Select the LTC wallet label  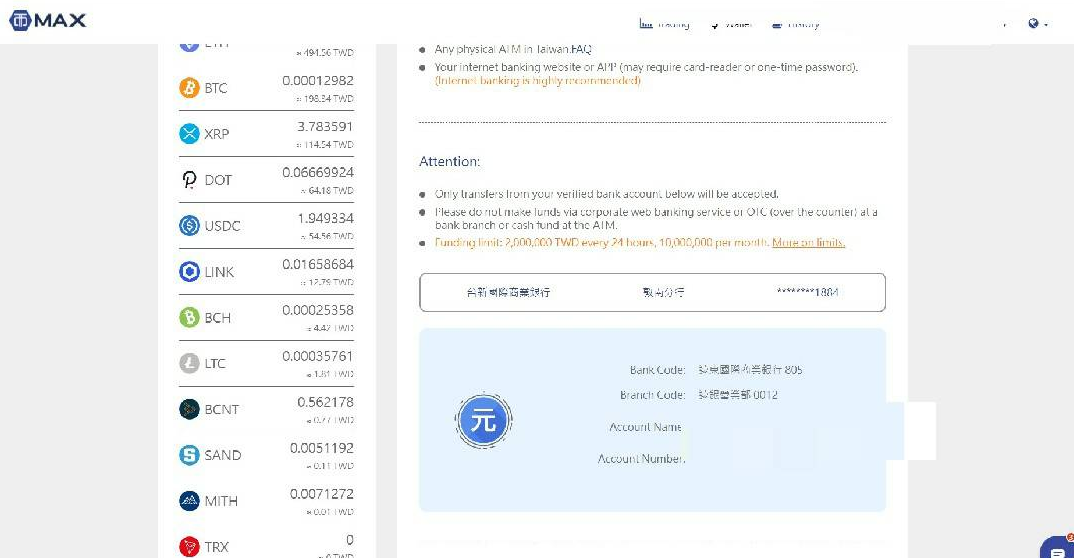(x=214, y=364)
